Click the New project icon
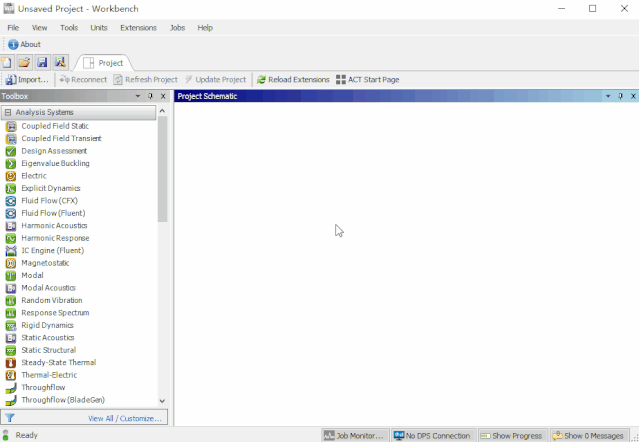The width and height of the screenshot is (639, 442). pyautogui.click(x=7, y=62)
